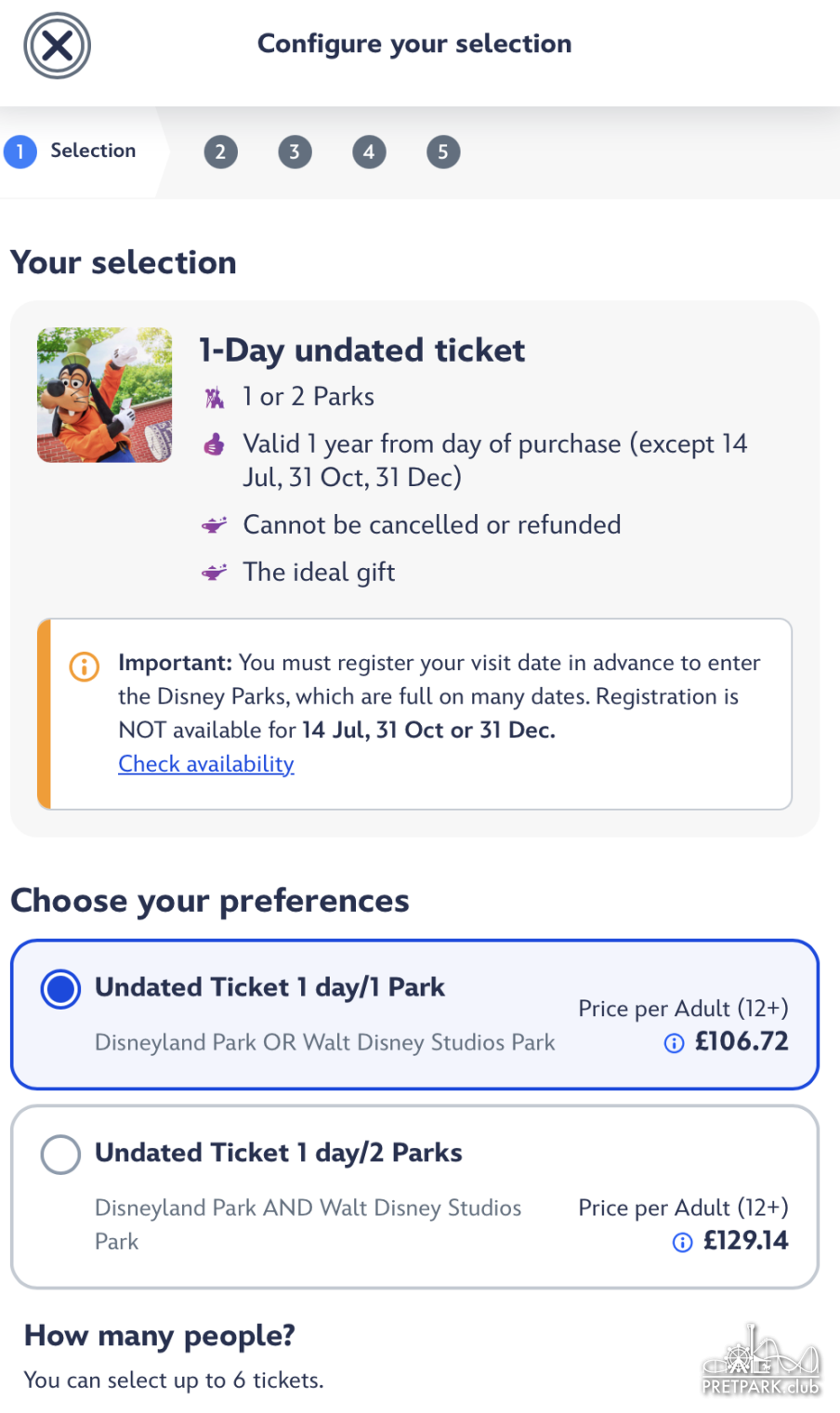The width and height of the screenshot is (840, 1413).
Task: Click the genie lamp icon beside cancellation notice
Action: (x=215, y=525)
